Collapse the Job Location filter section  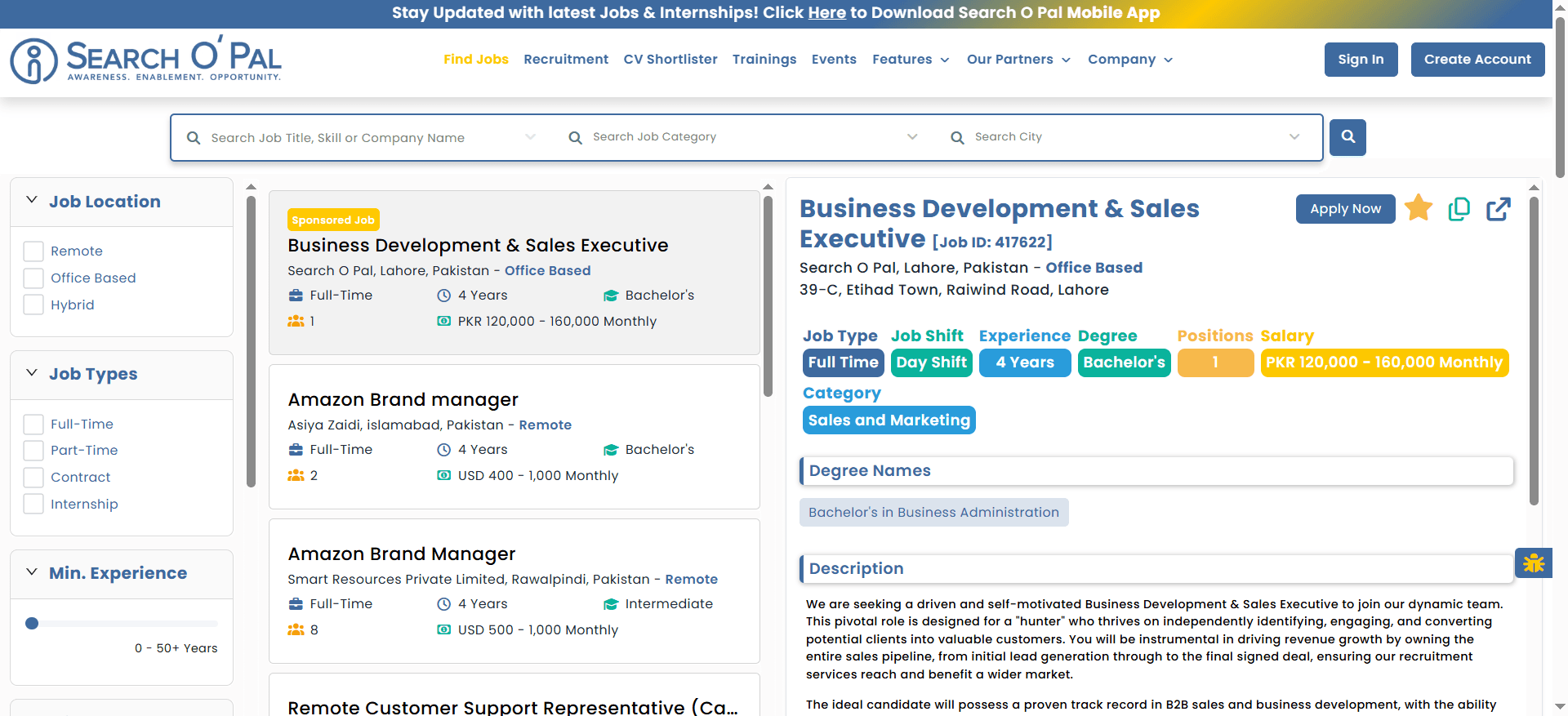(x=32, y=201)
